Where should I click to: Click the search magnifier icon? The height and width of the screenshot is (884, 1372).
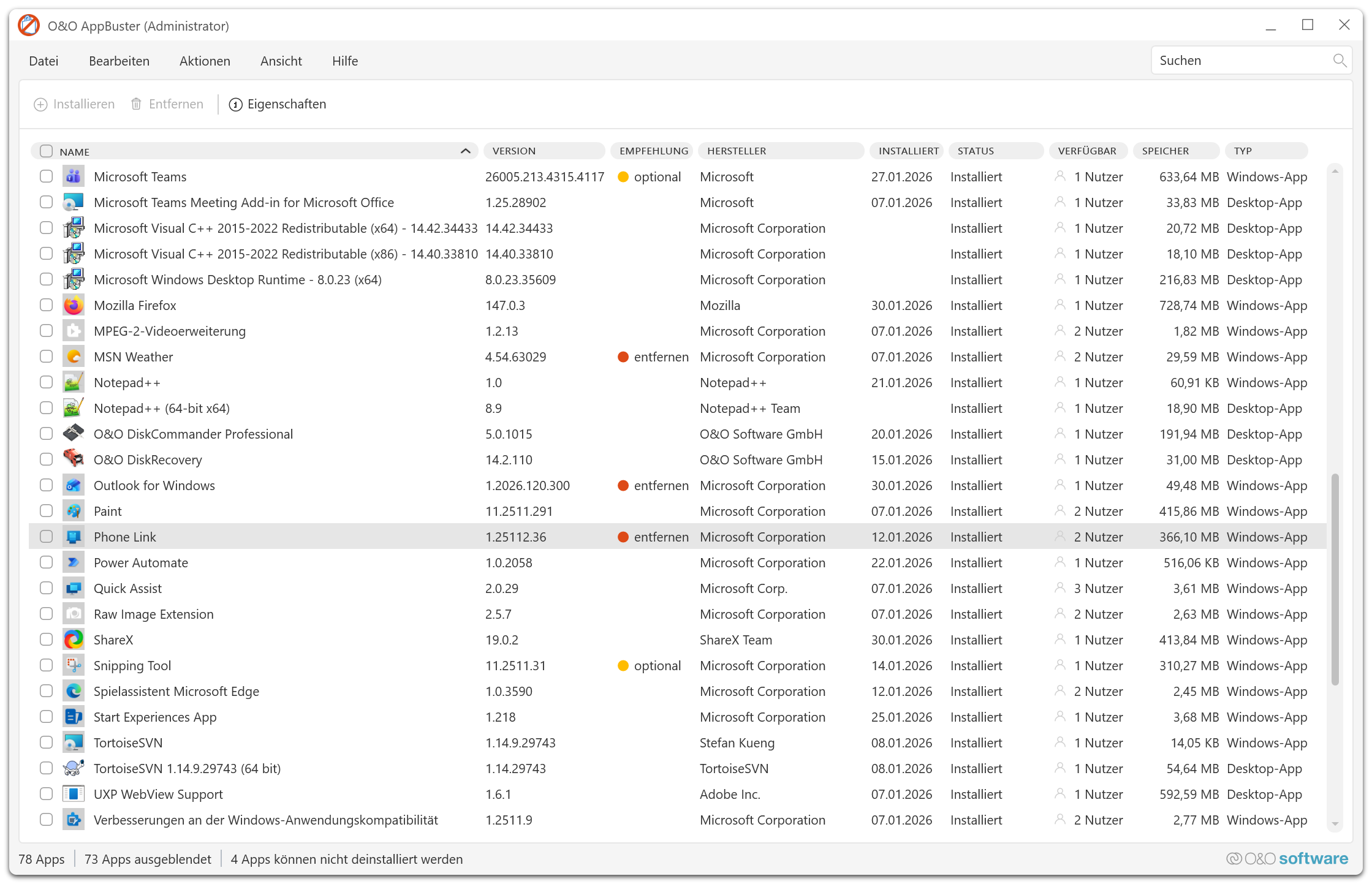pyautogui.click(x=1340, y=61)
